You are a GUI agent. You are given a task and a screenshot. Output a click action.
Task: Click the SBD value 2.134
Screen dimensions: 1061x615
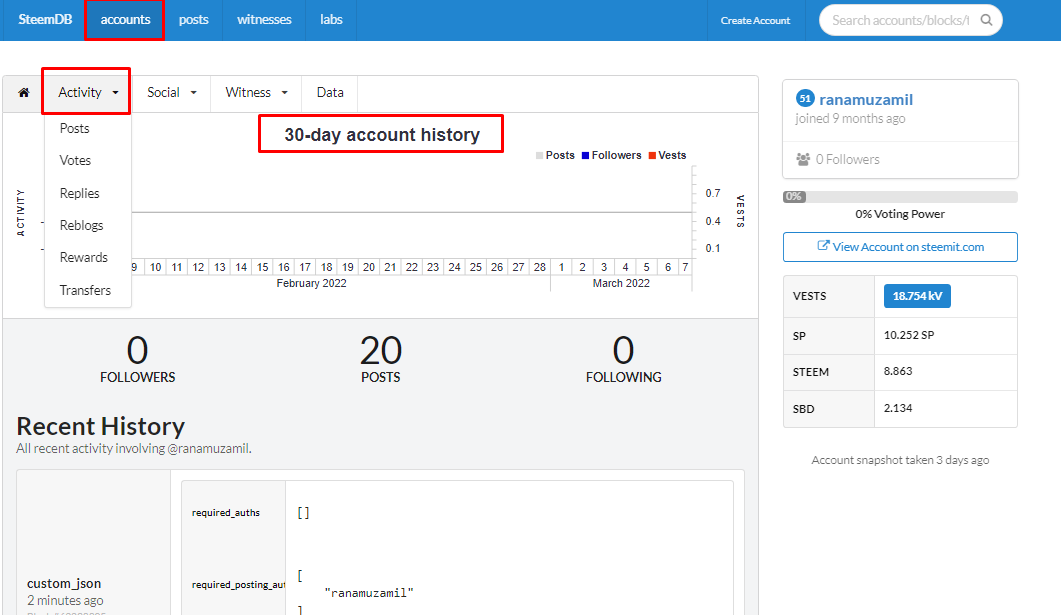pos(898,408)
